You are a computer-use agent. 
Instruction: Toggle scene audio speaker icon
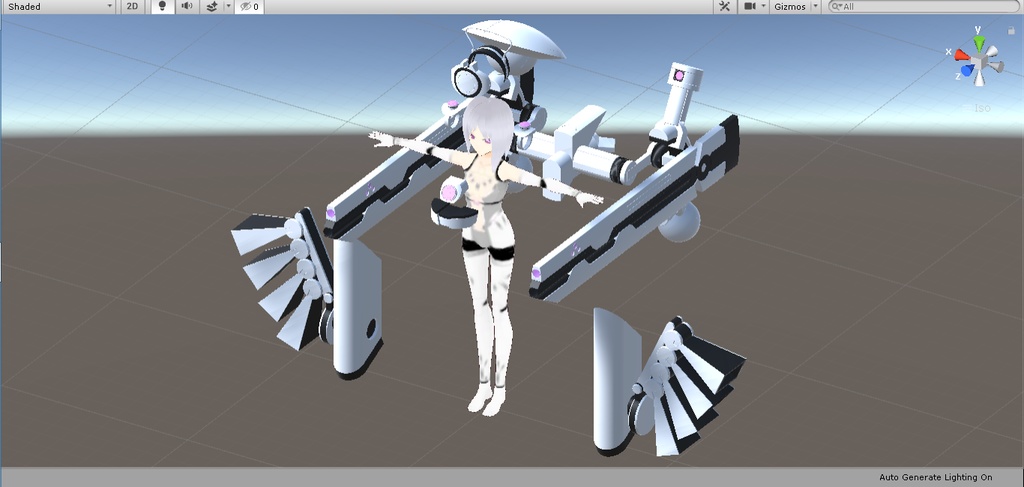click(187, 7)
